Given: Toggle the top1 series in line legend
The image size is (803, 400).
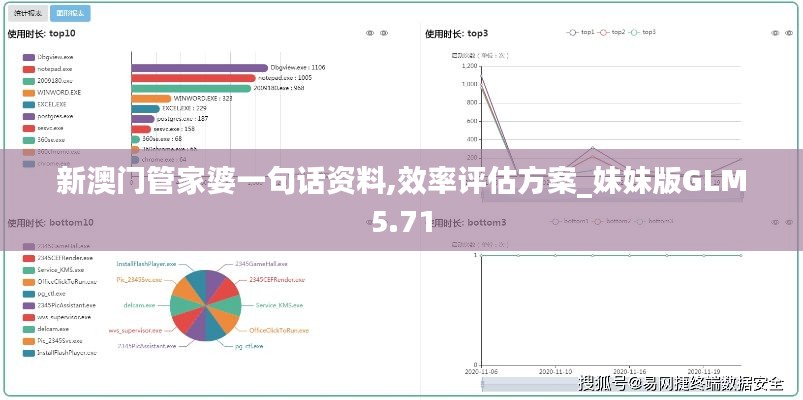Looking at the screenshot, I should (581, 32).
